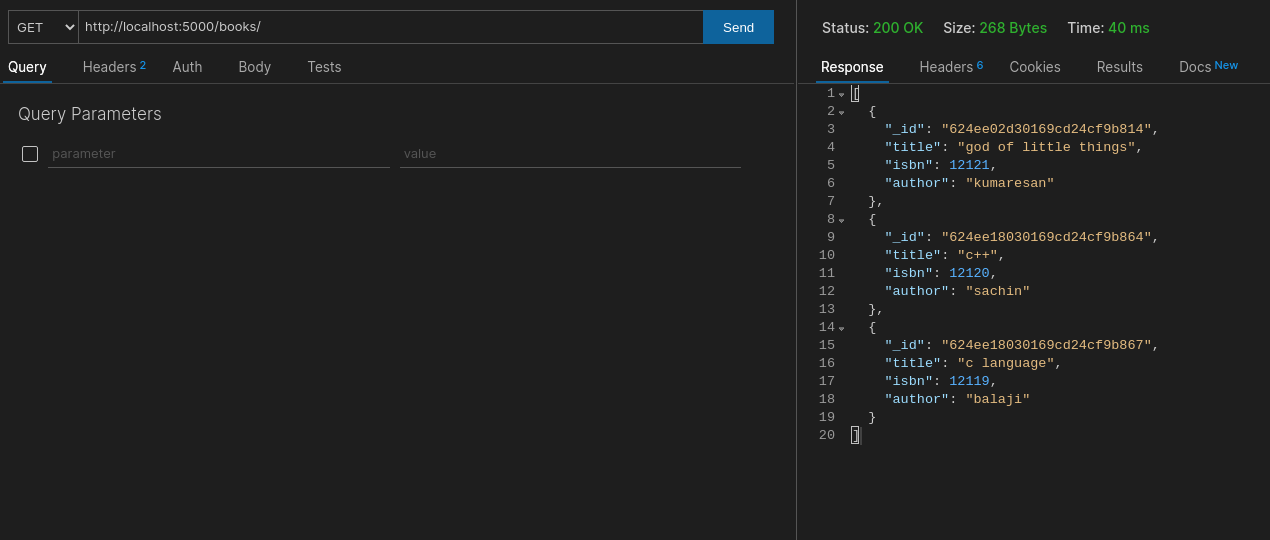Open the request Headers tab
Screen dimensions: 1270x540
[114, 67]
